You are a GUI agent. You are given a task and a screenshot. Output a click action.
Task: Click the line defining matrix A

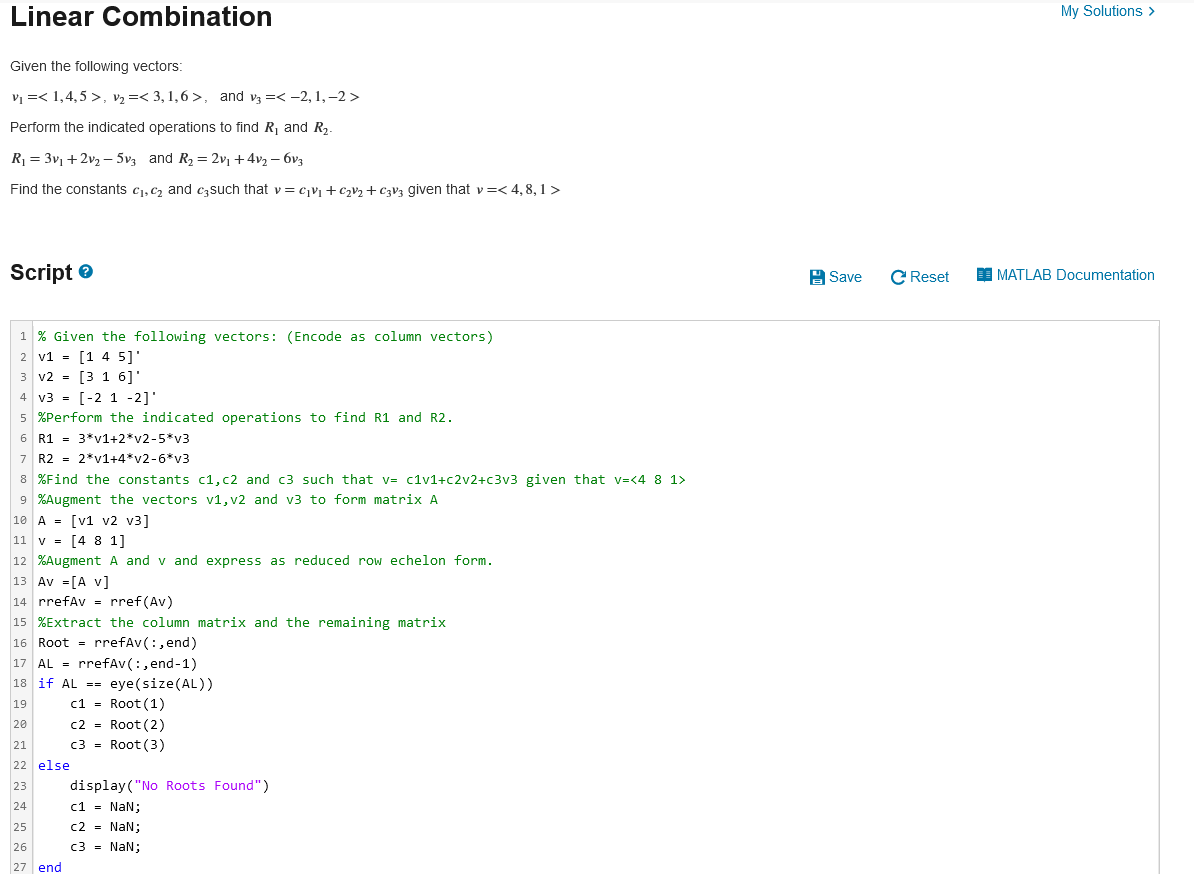point(92,519)
